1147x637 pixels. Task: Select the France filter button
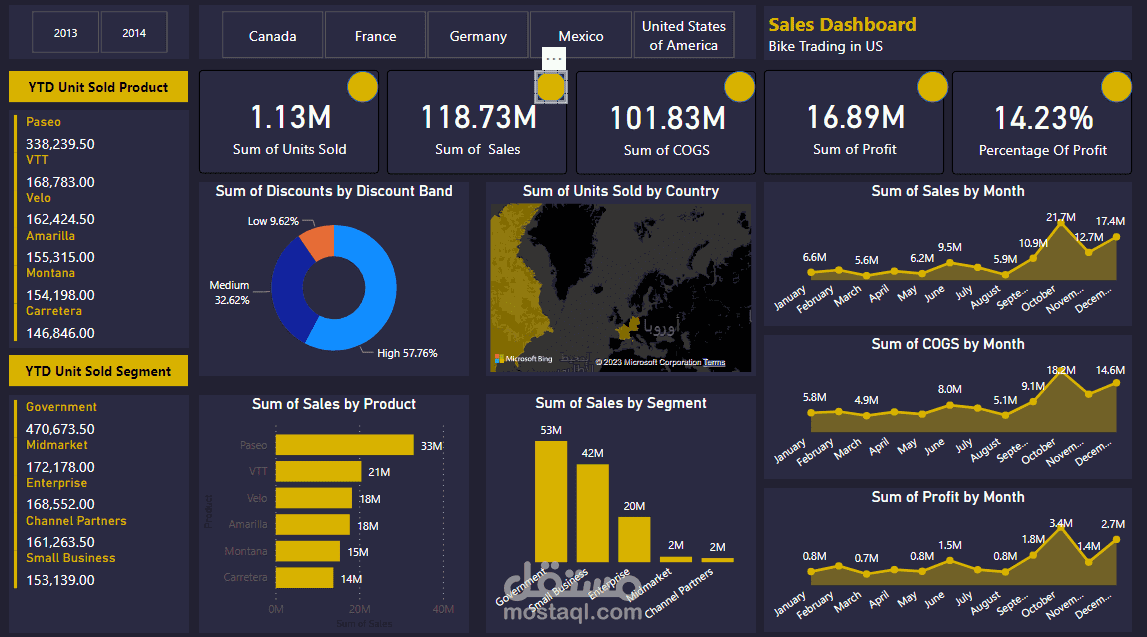(x=375, y=34)
